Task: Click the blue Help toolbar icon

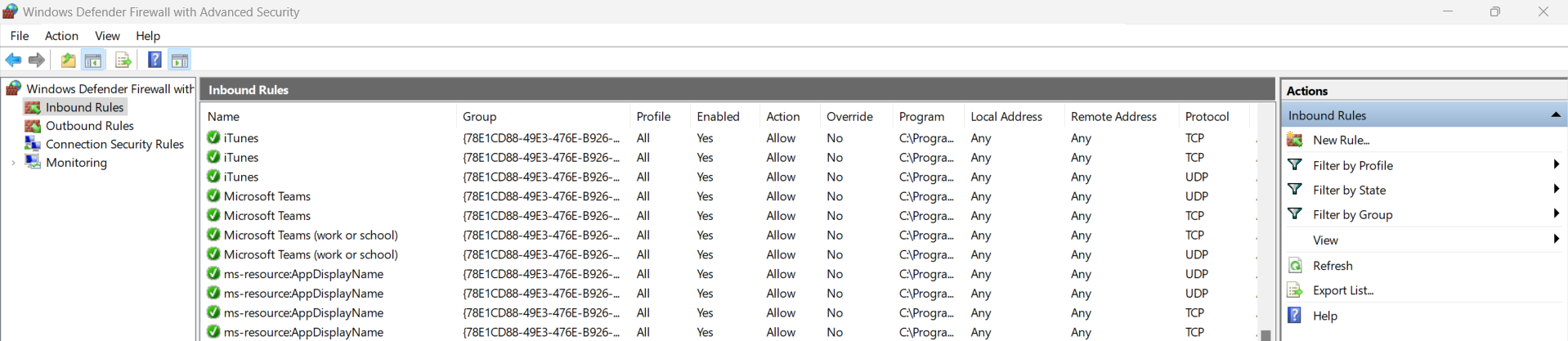Action: pyautogui.click(x=154, y=60)
